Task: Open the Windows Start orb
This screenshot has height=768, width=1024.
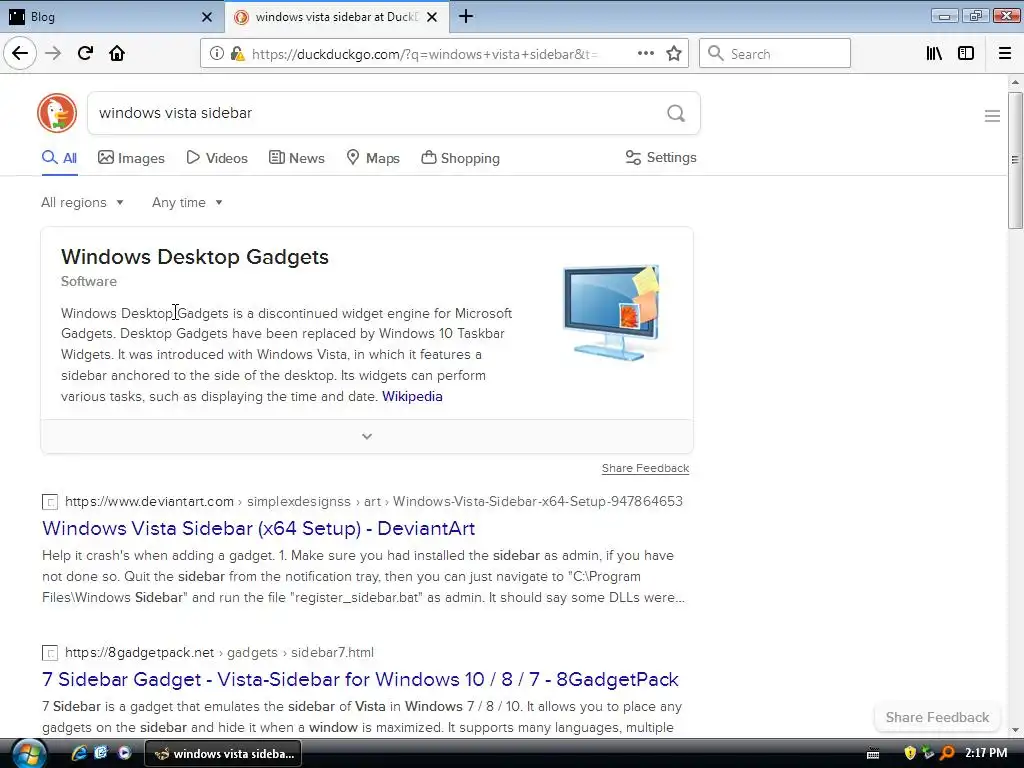Action: pyautogui.click(x=27, y=754)
